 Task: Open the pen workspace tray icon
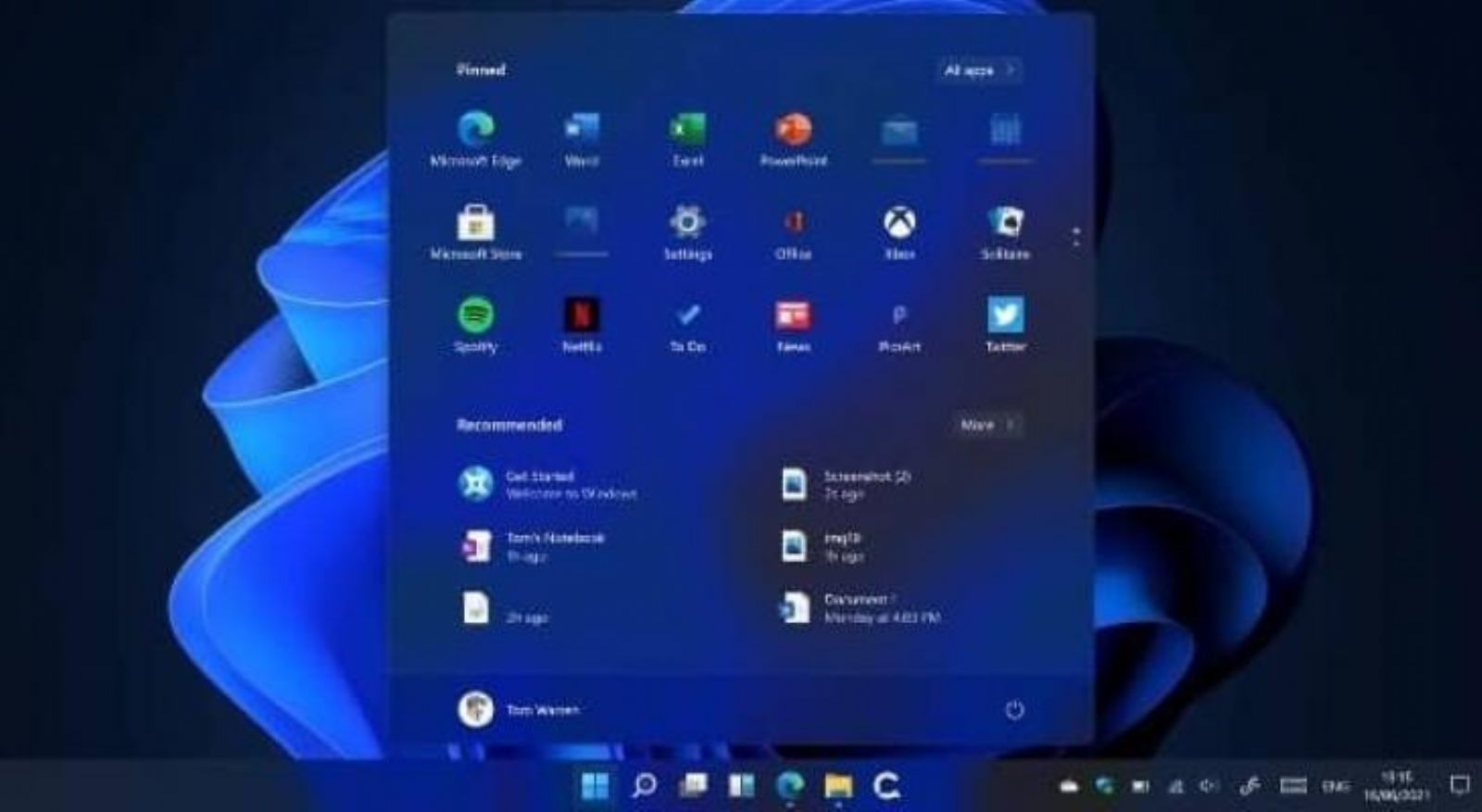click(1250, 786)
